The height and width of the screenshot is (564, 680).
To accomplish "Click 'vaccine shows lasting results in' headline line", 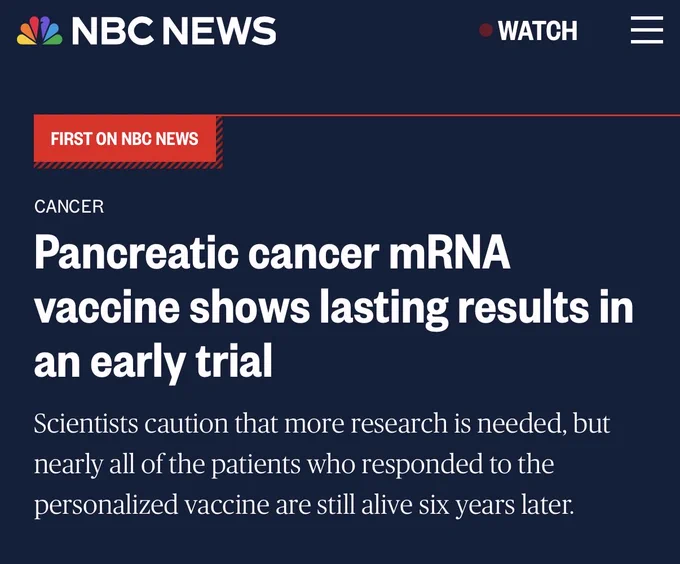I will 333,308.
